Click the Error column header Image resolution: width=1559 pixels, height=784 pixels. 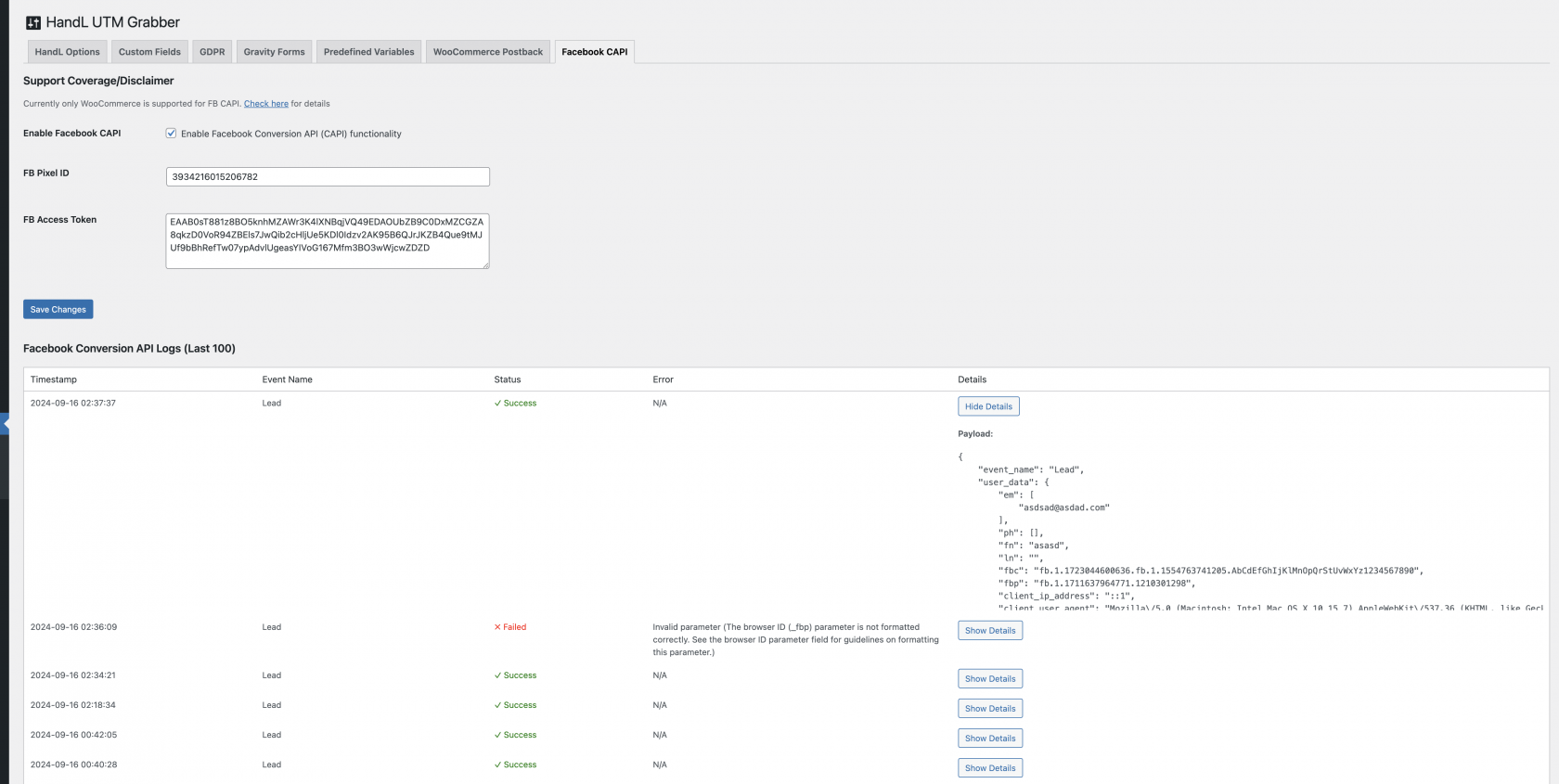(x=664, y=379)
